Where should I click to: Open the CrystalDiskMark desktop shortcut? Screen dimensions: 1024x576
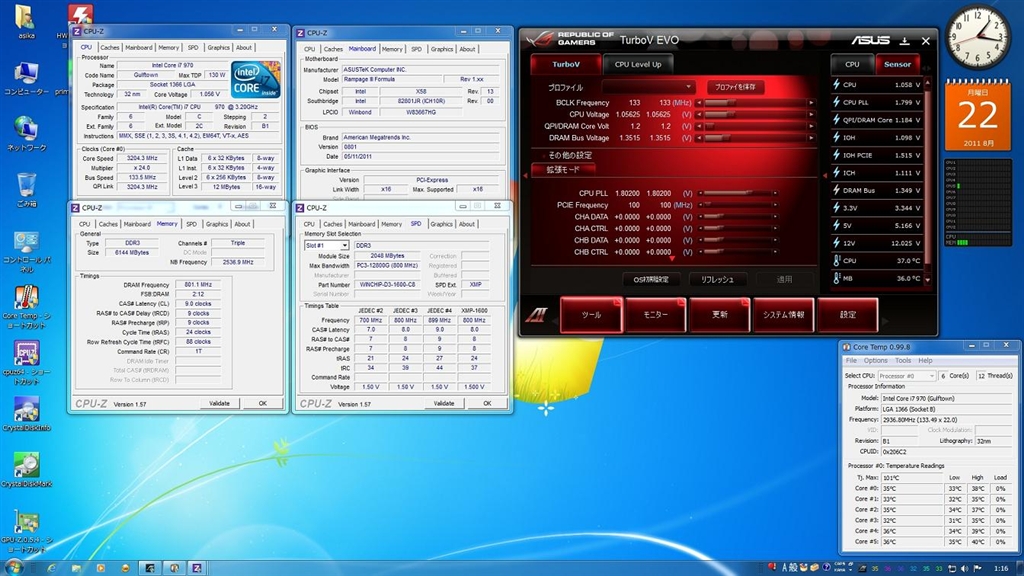(x=26, y=470)
